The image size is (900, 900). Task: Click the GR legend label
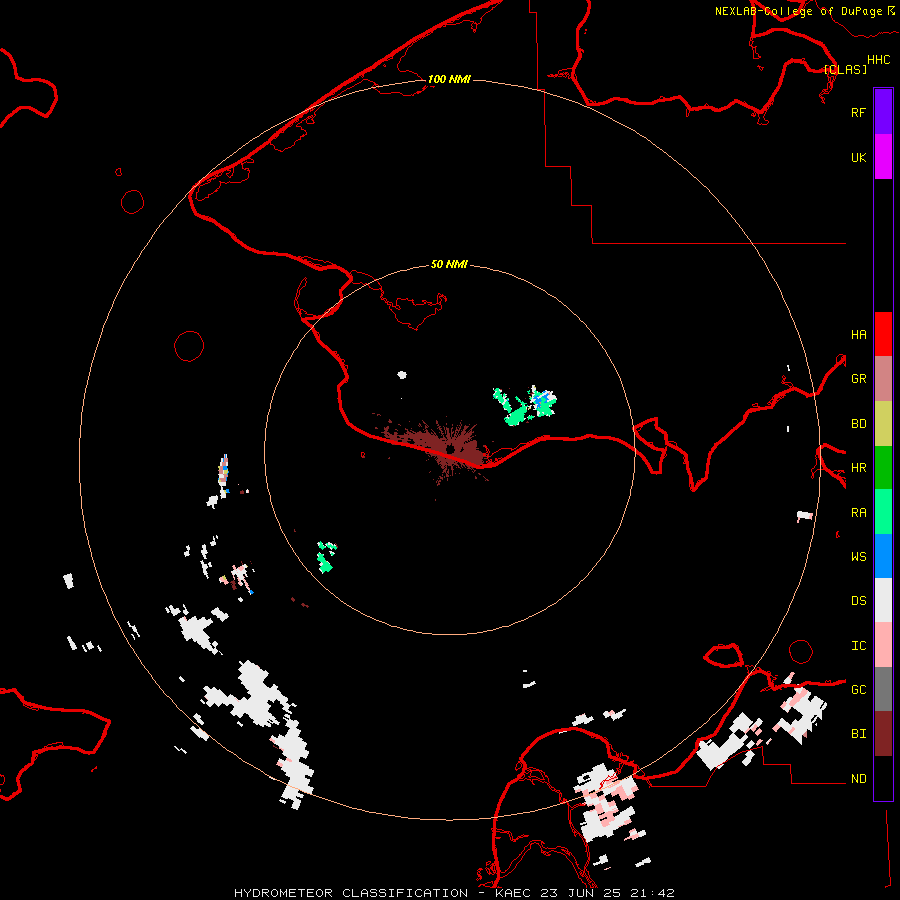point(858,379)
